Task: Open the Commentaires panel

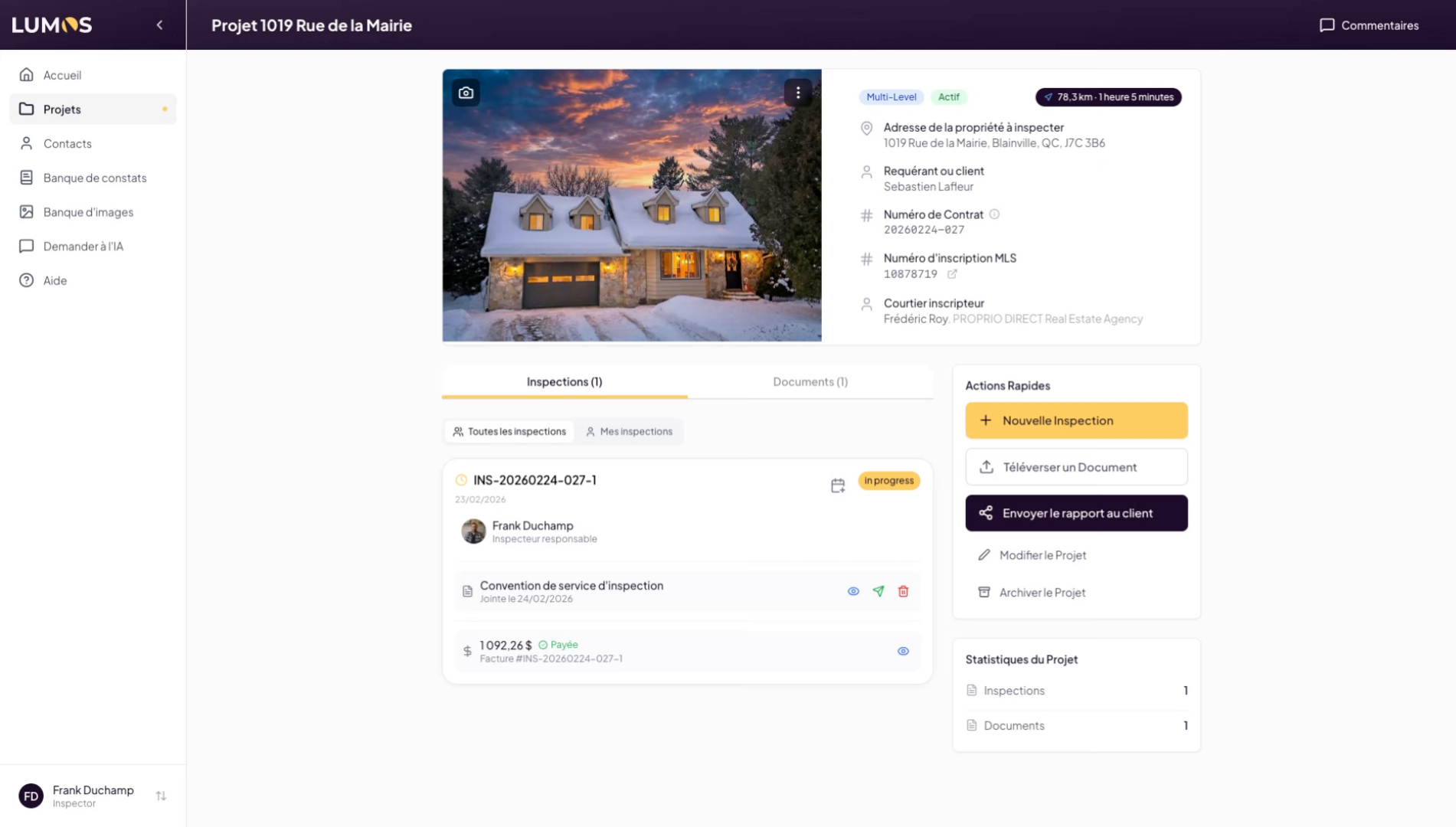Action: (1369, 25)
